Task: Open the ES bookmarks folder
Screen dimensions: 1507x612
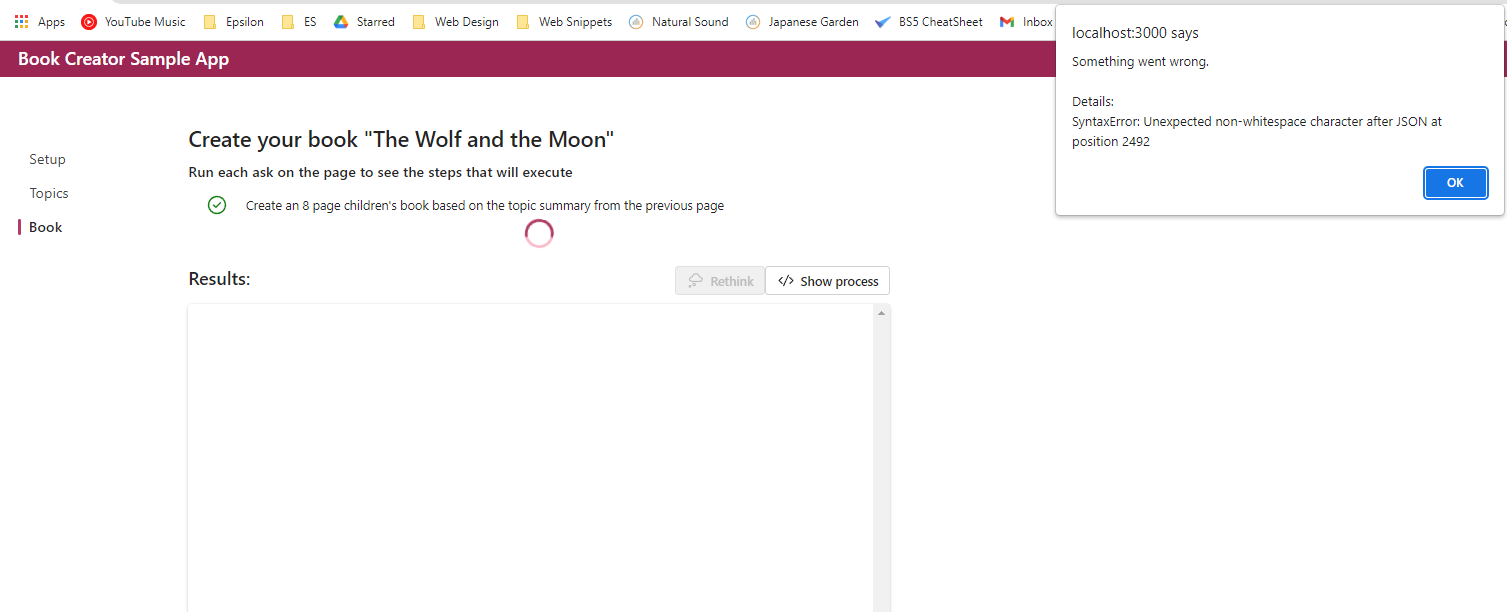Action: click(298, 21)
